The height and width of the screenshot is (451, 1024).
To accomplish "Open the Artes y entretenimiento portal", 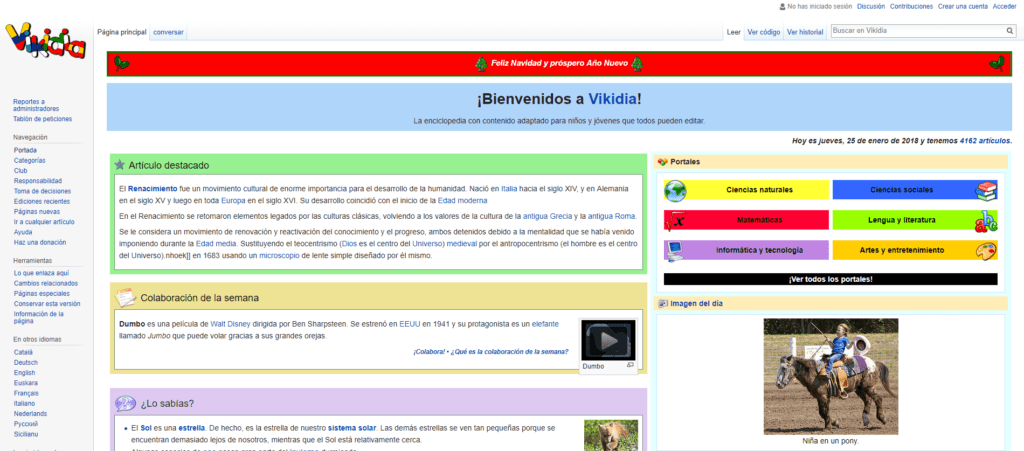I will pyautogui.click(x=901, y=250).
